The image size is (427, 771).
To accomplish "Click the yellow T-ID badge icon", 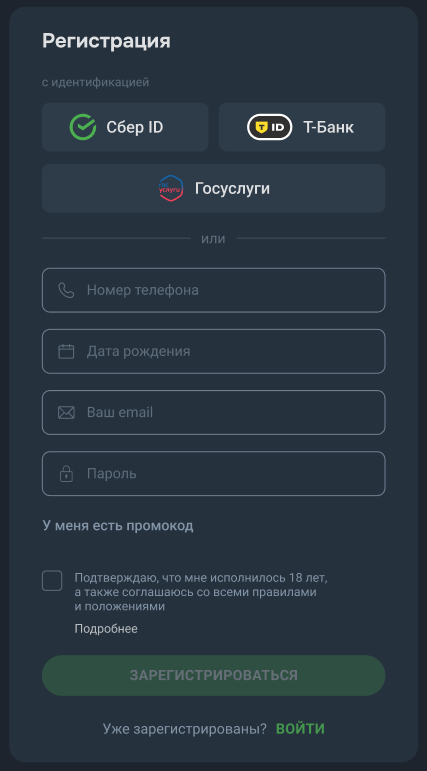I will 270,127.
